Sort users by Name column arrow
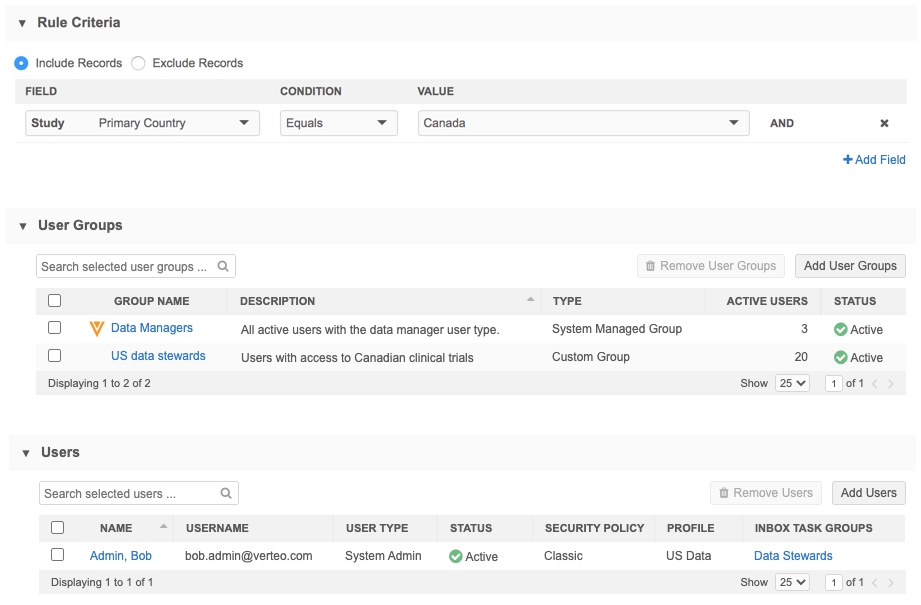The width and height of the screenshot is (921, 605). click(x=163, y=527)
